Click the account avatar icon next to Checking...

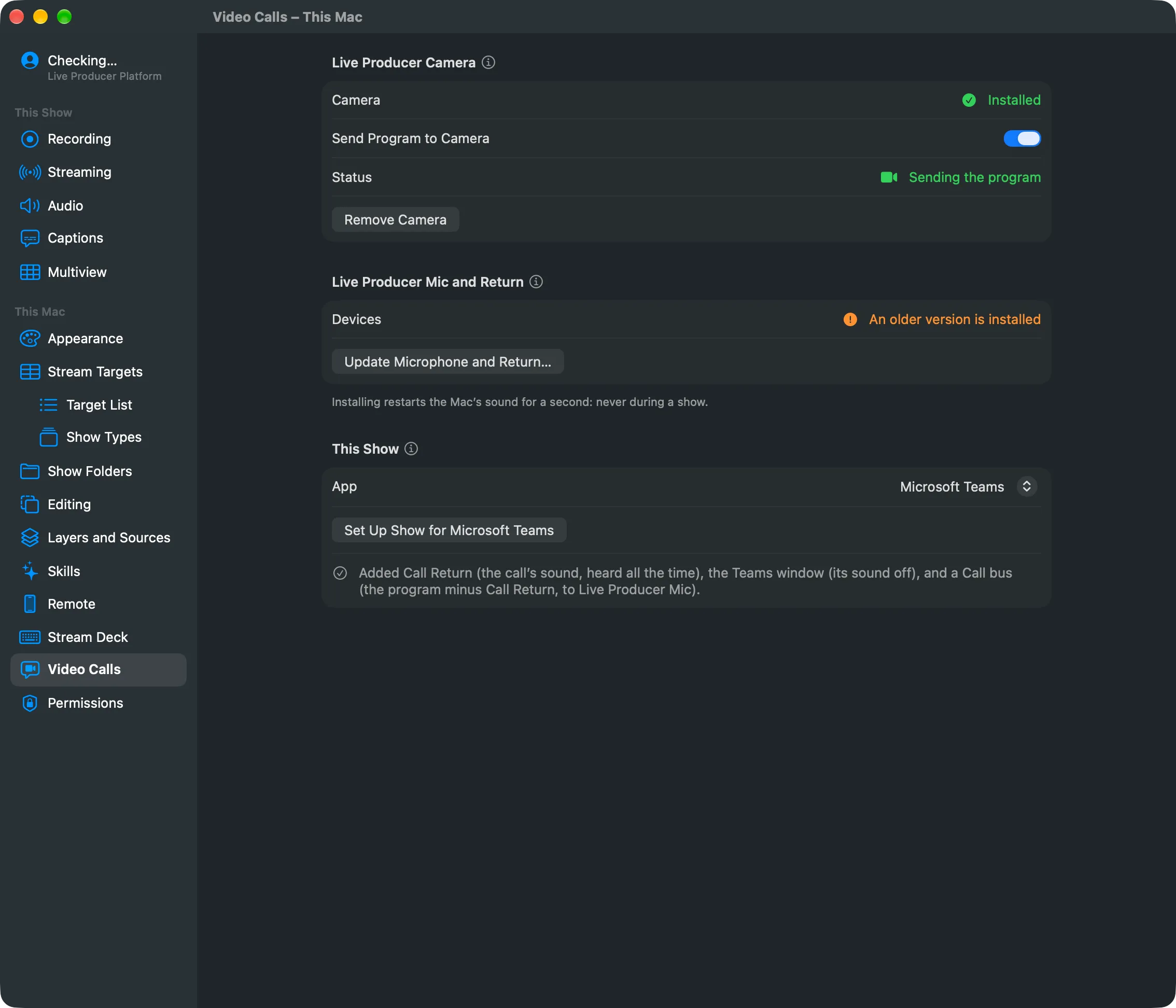pos(30,60)
